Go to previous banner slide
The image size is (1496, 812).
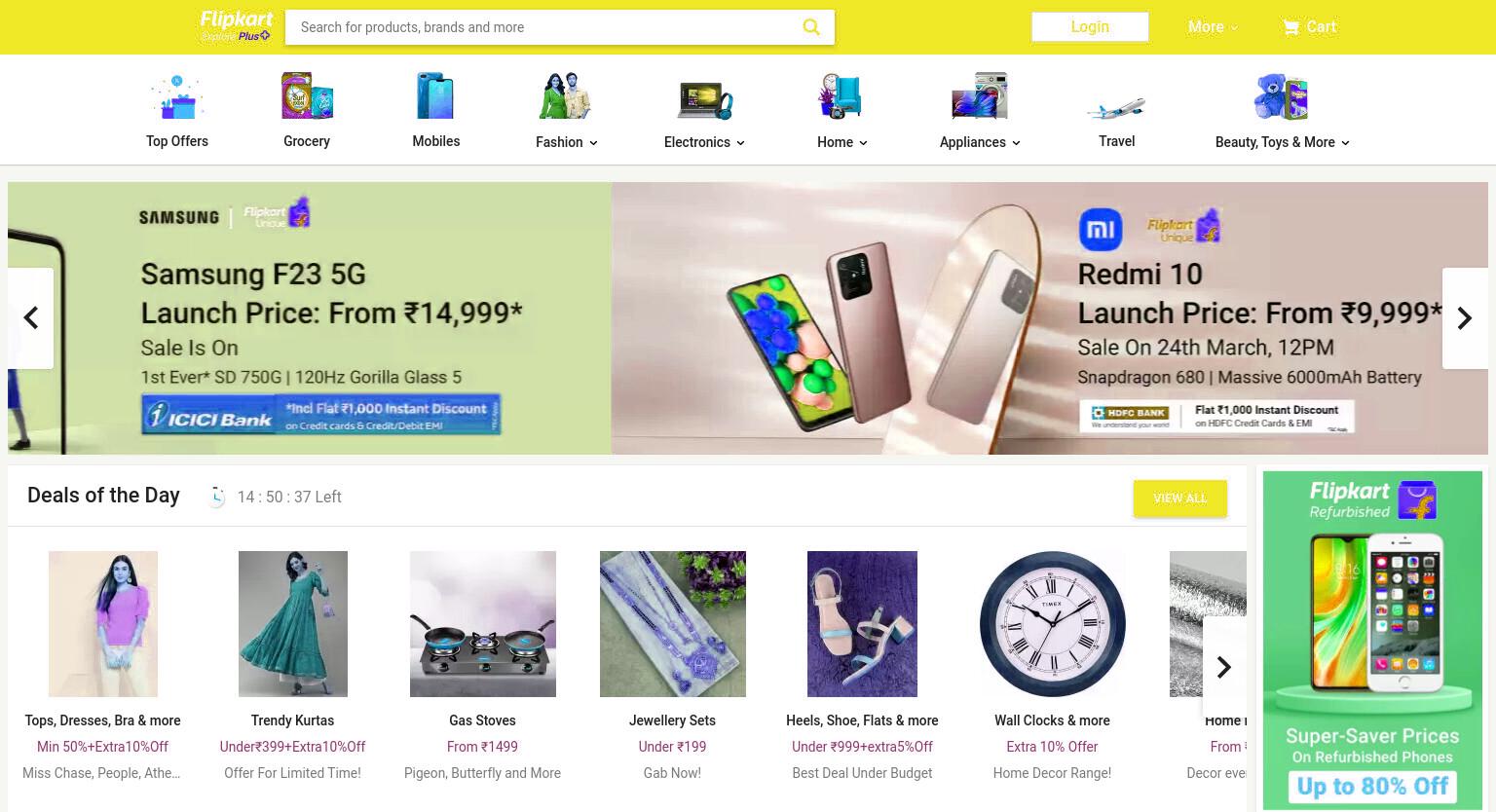[31, 318]
